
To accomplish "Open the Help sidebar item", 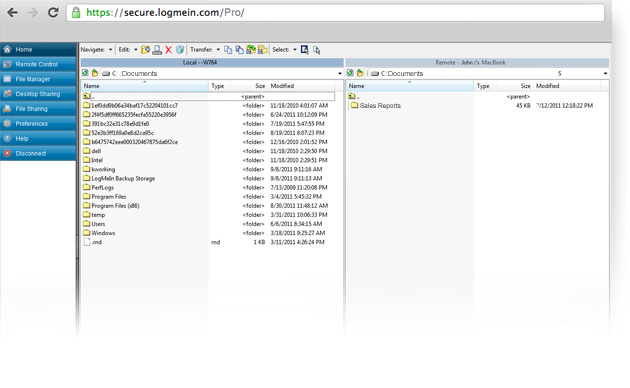I will [x=38, y=139].
